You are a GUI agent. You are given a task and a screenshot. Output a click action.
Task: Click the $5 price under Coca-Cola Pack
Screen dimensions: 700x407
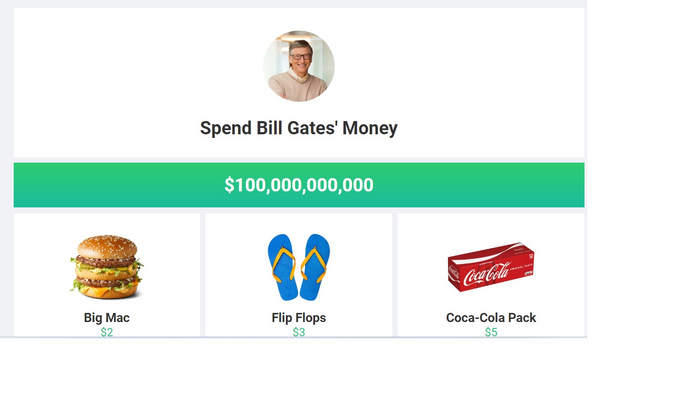coord(490,332)
